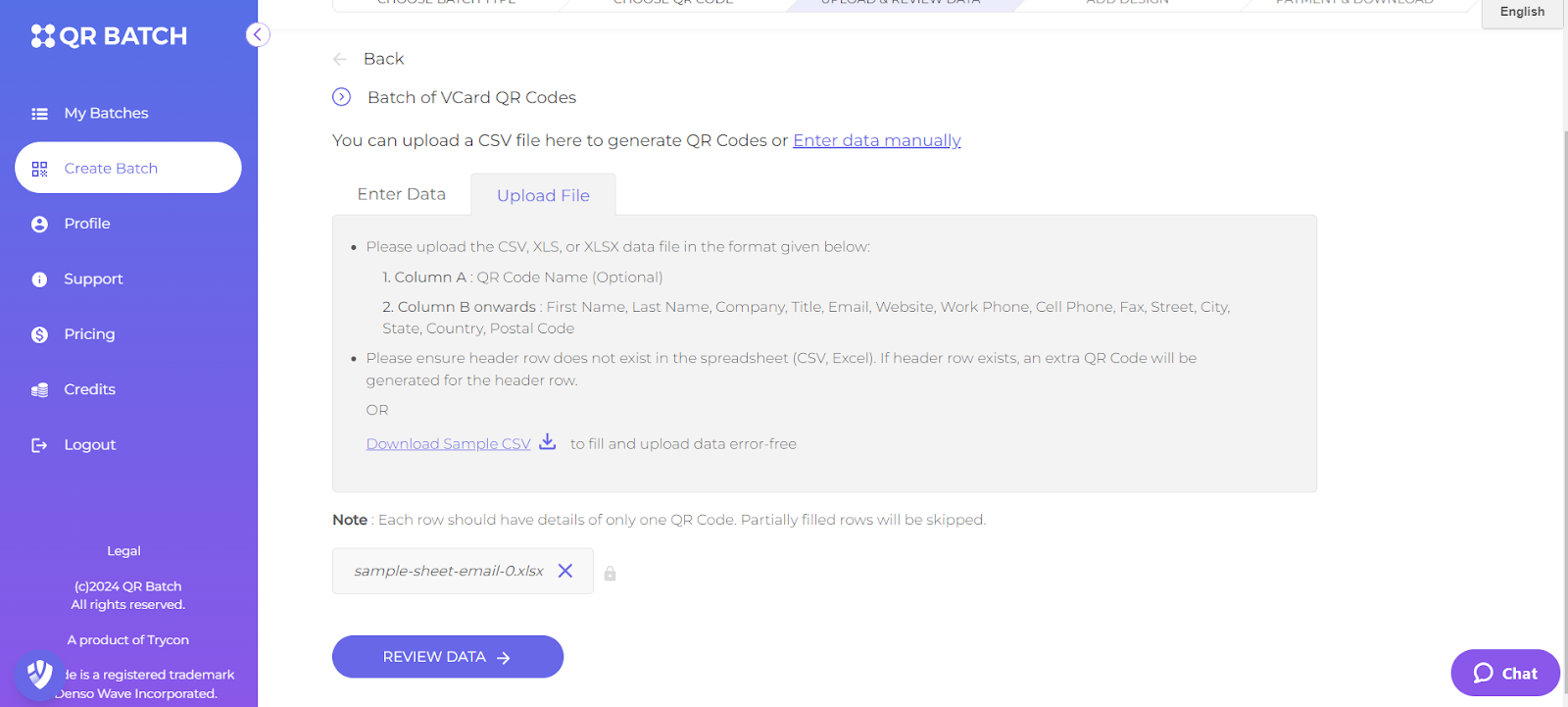
Task: Click the QR Batch logo
Action: coord(109,36)
